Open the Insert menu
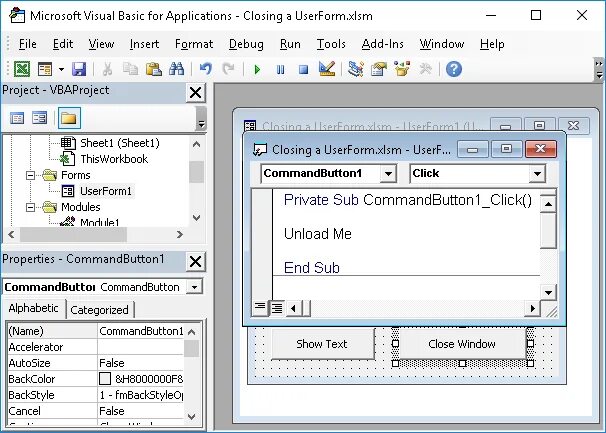This screenshot has width=606, height=433. pyautogui.click(x=145, y=44)
